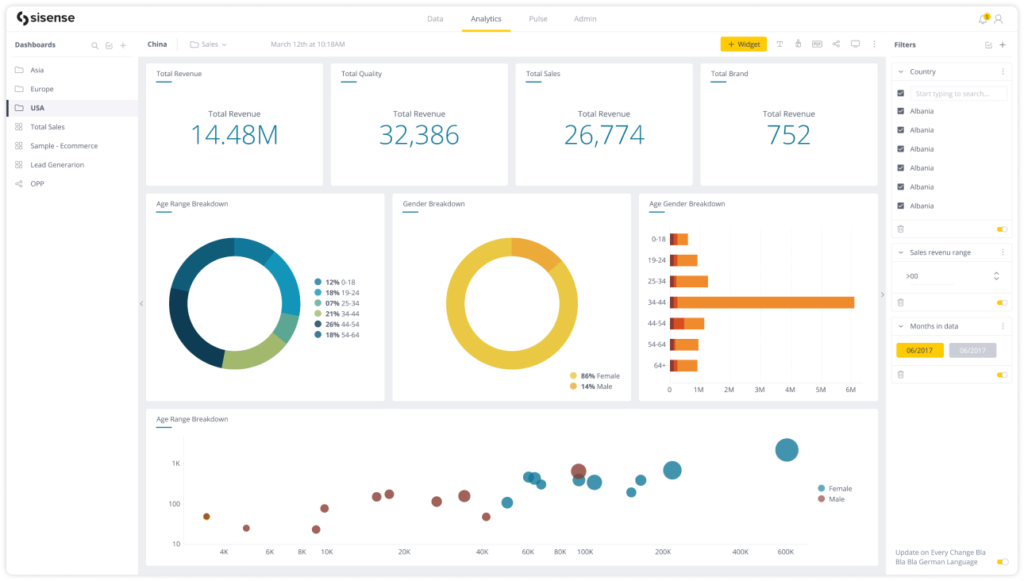Image resolution: width=1024 pixels, height=581 pixels.
Task: Select the Text widget icon in the toolbar
Action: [x=780, y=44]
